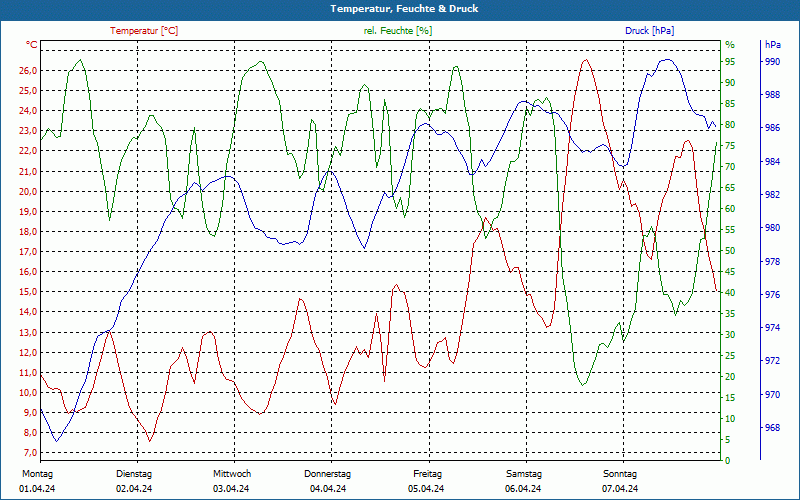
Task: Click the "23,0" temperature axis value
Action: pyautogui.click(x=28, y=131)
